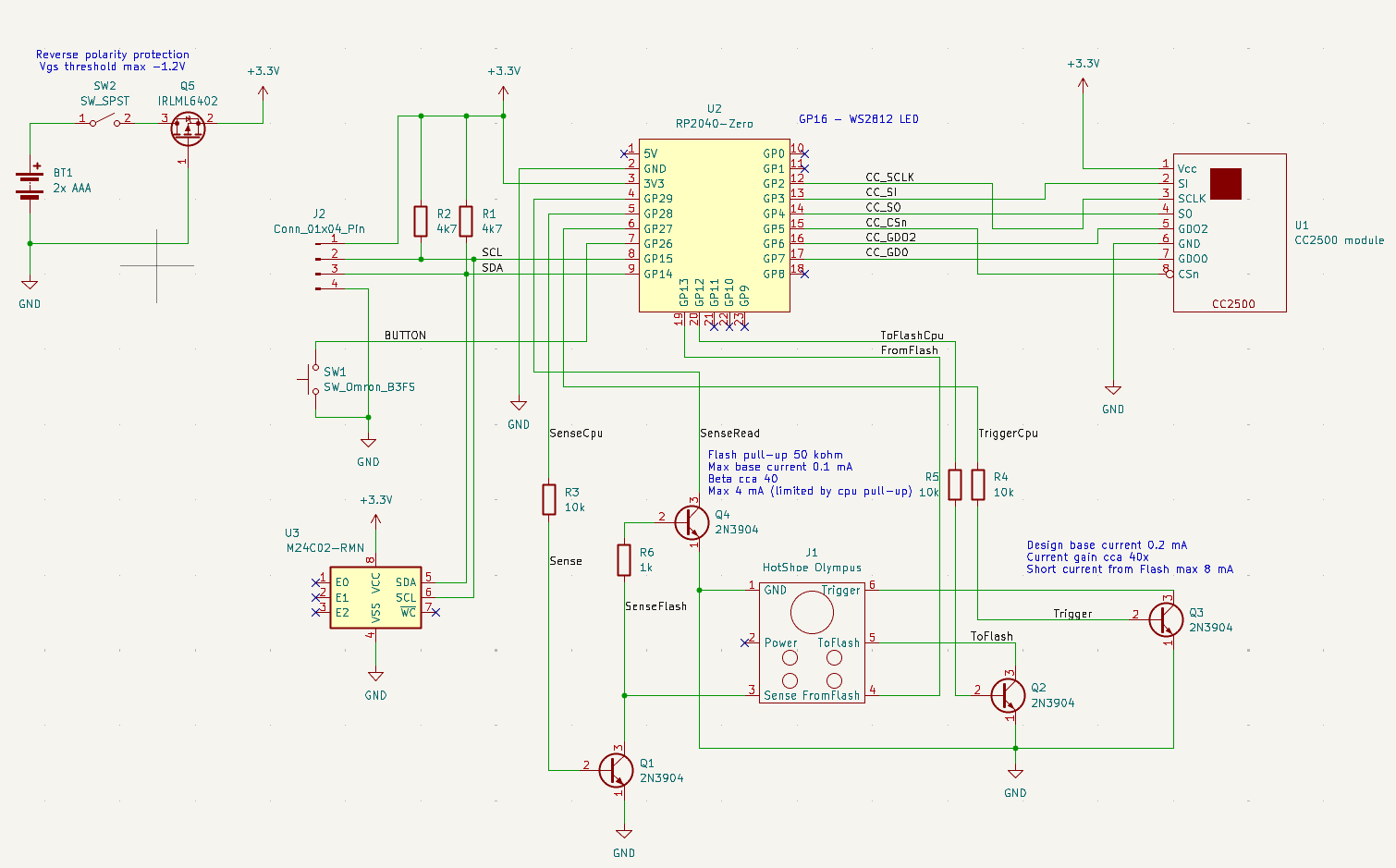Image resolution: width=1396 pixels, height=868 pixels.
Task: Click the ToFlash net label near Q2
Action: [991, 637]
